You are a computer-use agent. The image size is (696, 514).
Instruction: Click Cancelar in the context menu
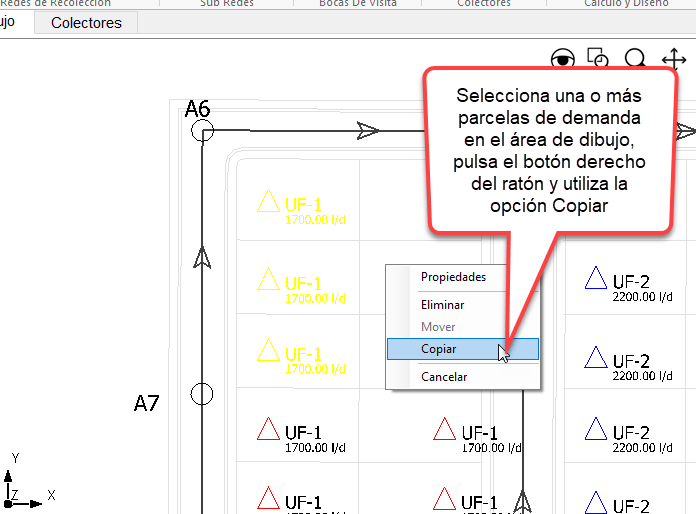(x=444, y=377)
